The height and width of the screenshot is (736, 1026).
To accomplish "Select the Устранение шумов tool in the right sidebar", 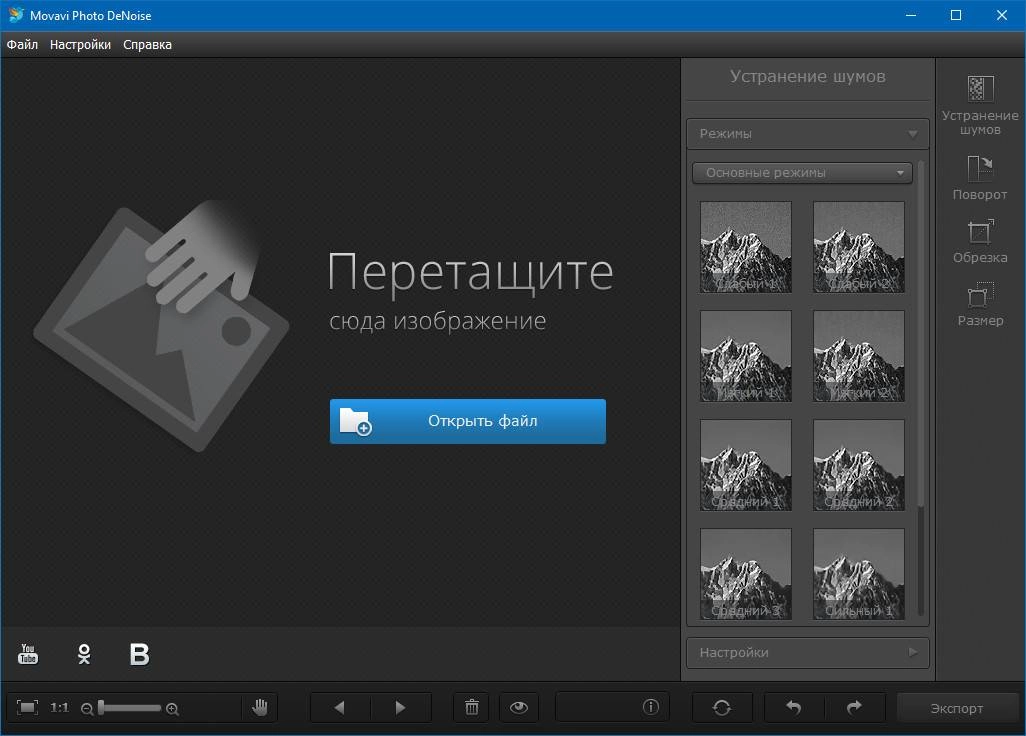I will (x=980, y=105).
